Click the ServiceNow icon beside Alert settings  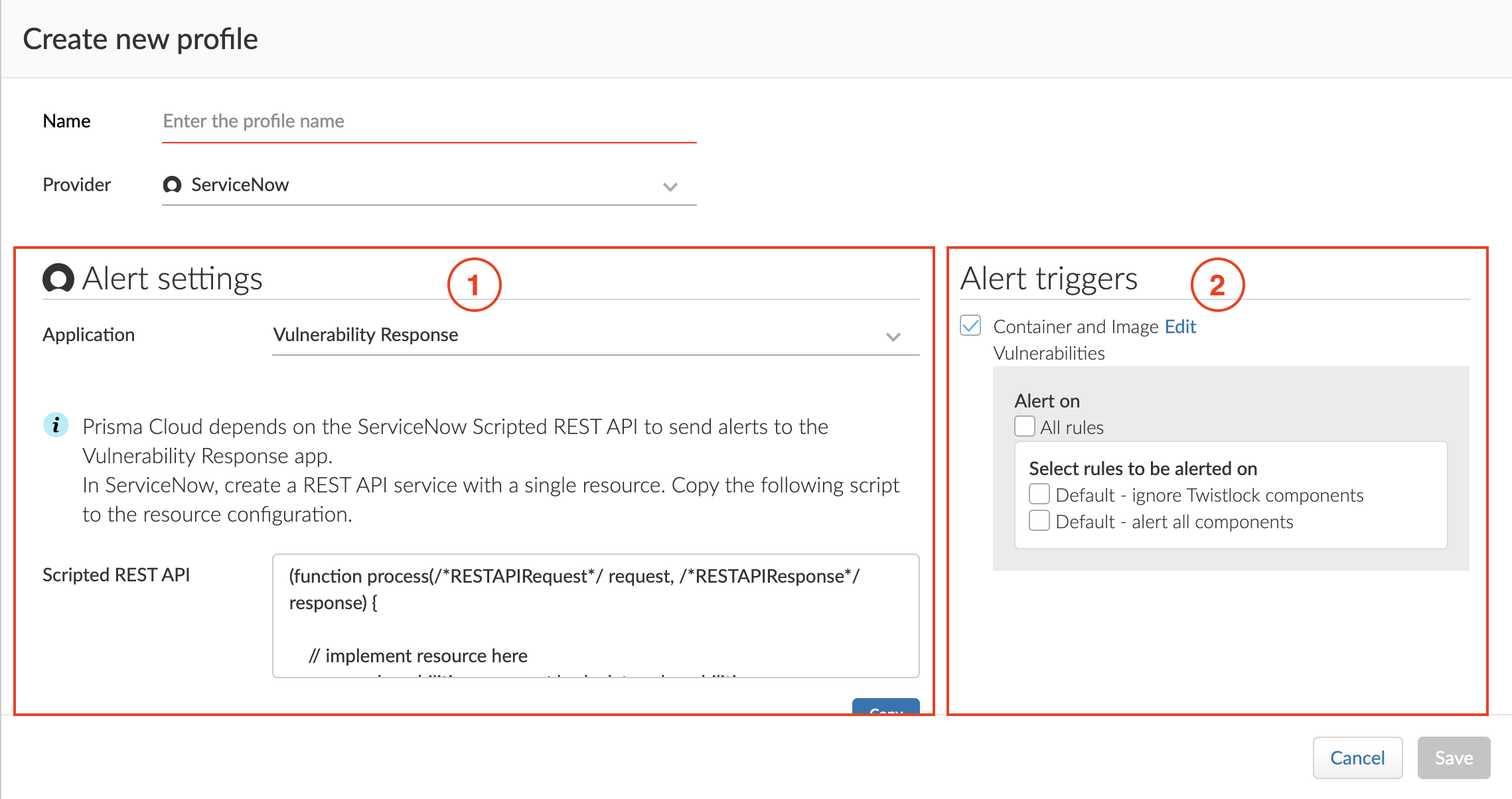[x=58, y=278]
